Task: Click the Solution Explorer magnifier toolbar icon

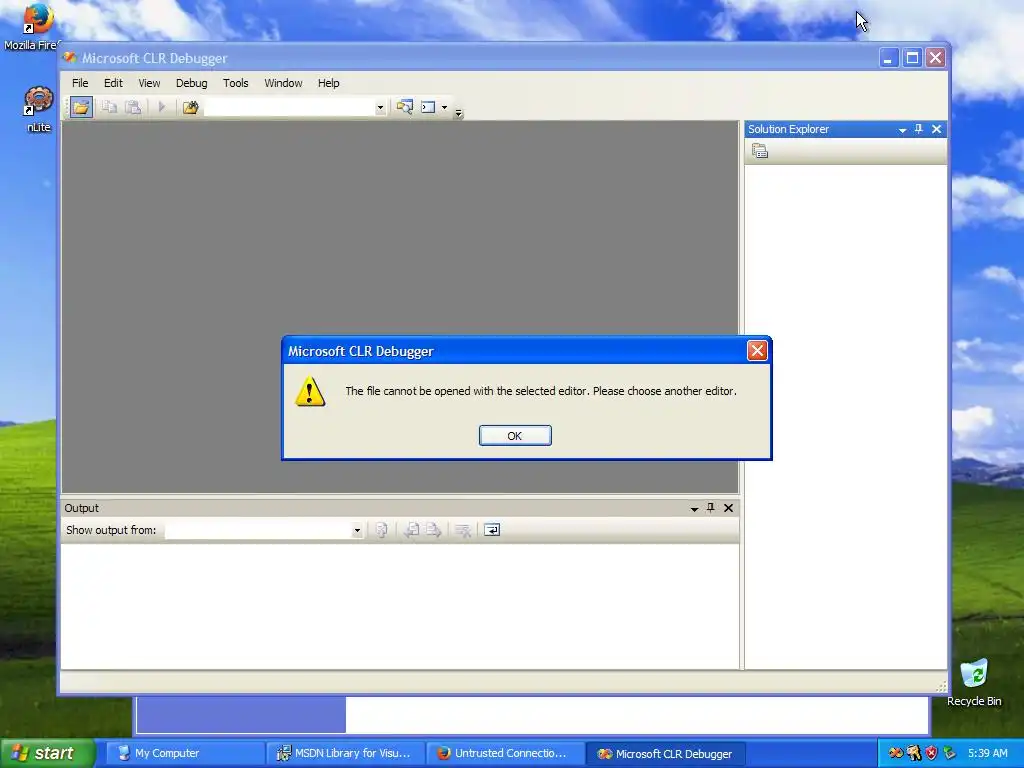Action: click(x=404, y=107)
